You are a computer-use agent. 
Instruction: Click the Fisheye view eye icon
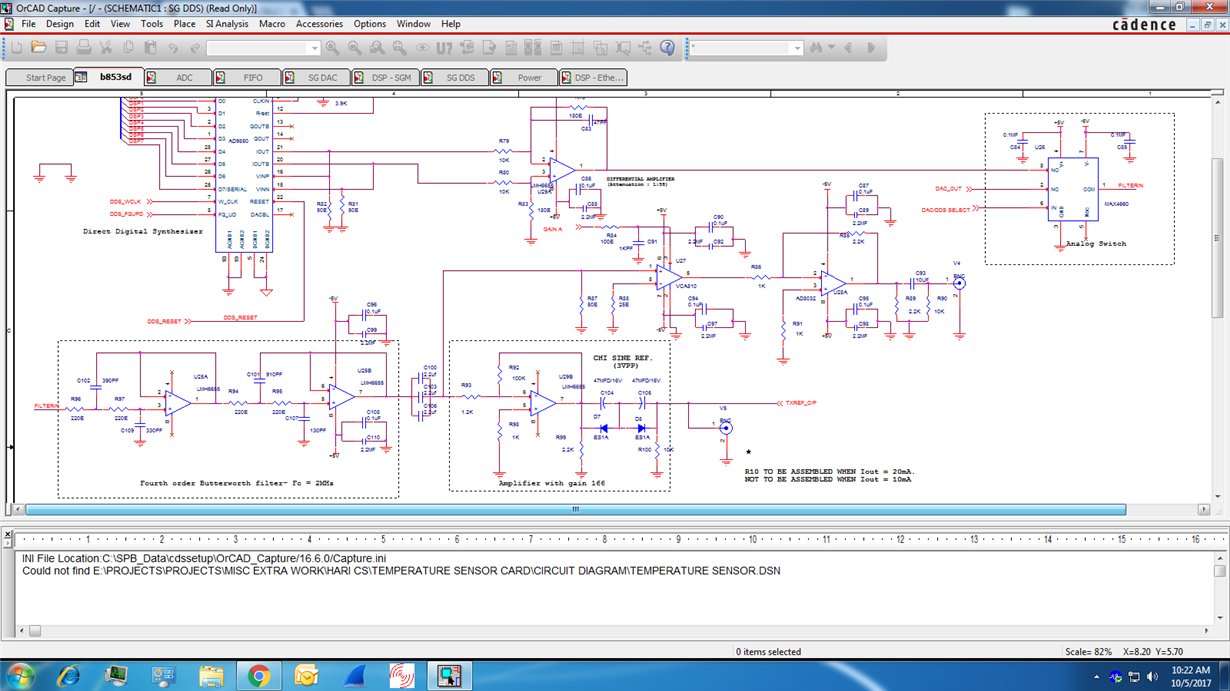422,47
